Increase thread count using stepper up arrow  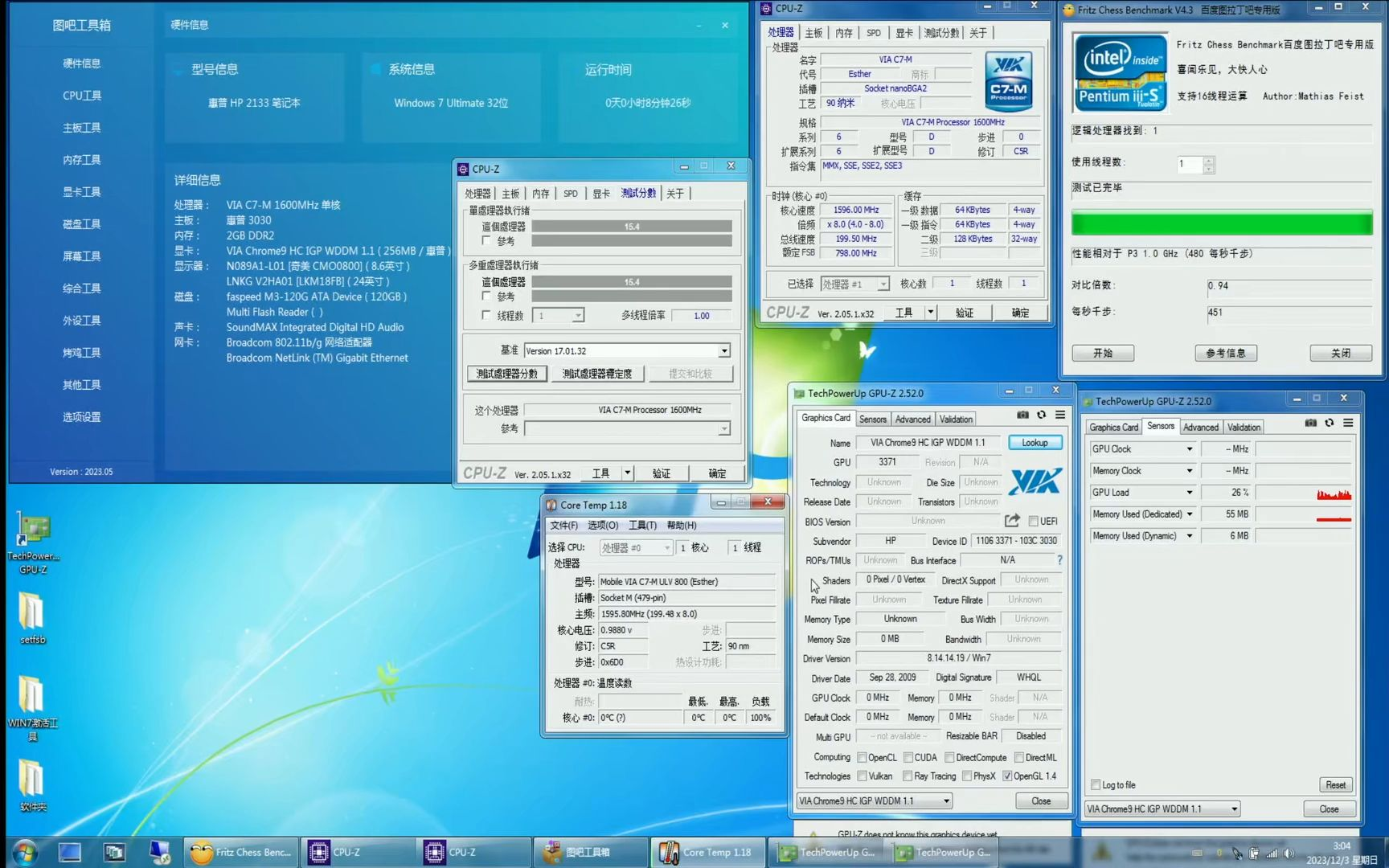pyautogui.click(x=1208, y=160)
